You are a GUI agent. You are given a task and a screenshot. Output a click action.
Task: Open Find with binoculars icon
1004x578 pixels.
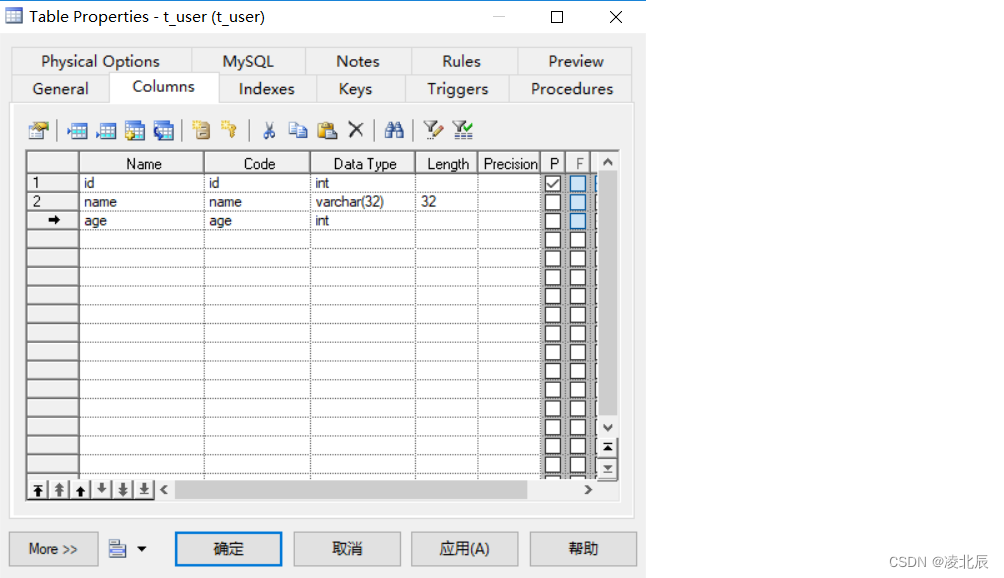[x=394, y=131]
